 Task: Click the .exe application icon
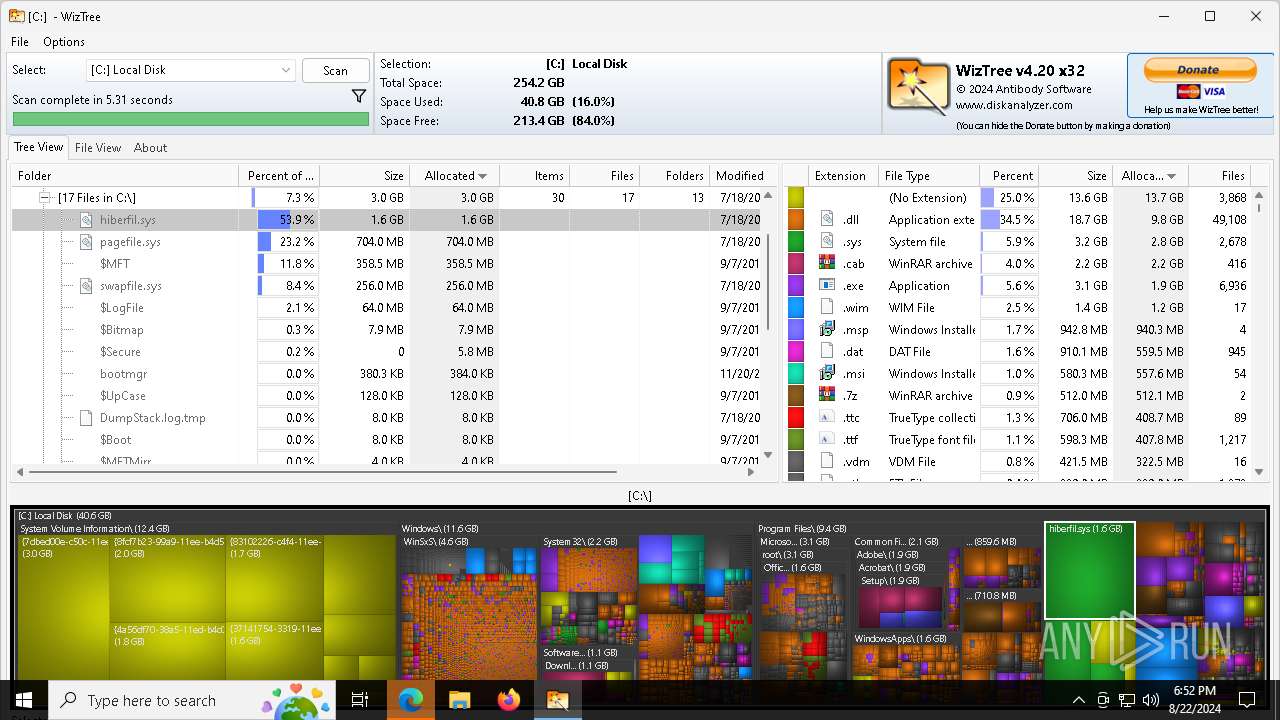pos(827,286)
